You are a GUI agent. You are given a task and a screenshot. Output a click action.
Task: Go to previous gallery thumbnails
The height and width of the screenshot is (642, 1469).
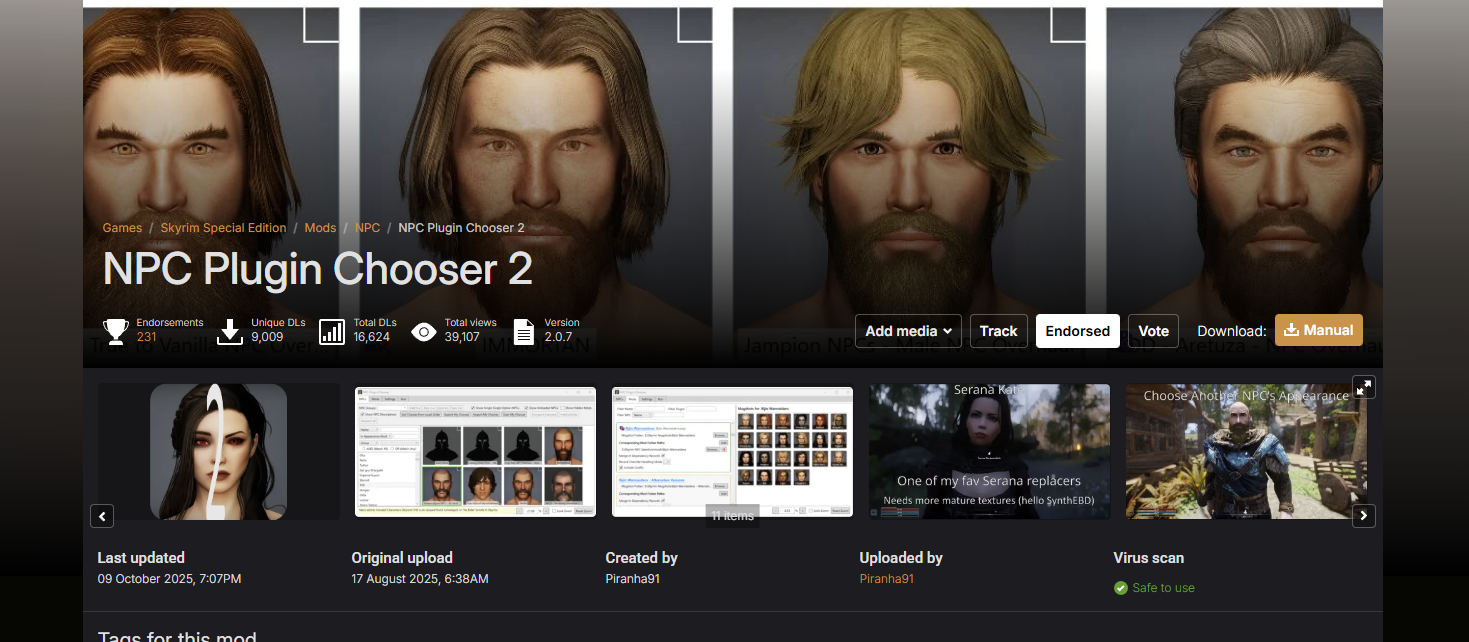(102, 516)
